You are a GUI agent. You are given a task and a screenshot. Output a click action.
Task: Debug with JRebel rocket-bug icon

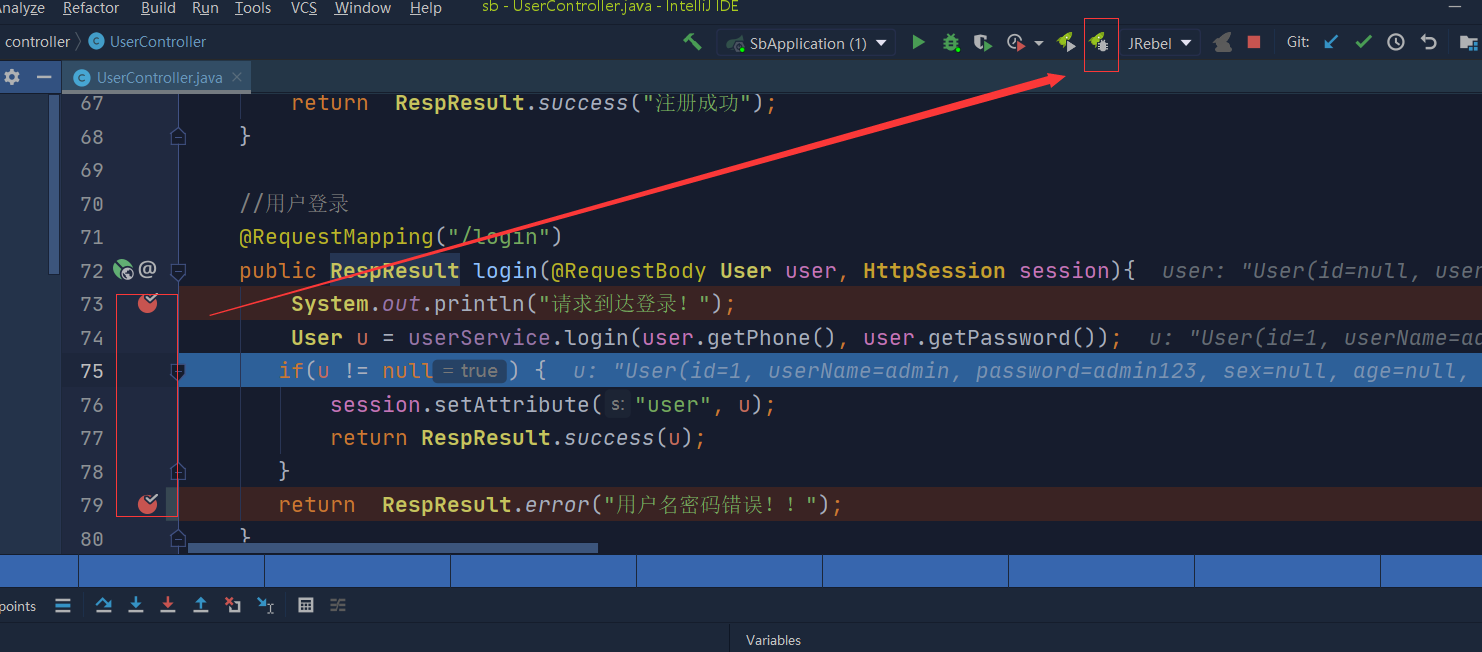(x=1099, y=42)
